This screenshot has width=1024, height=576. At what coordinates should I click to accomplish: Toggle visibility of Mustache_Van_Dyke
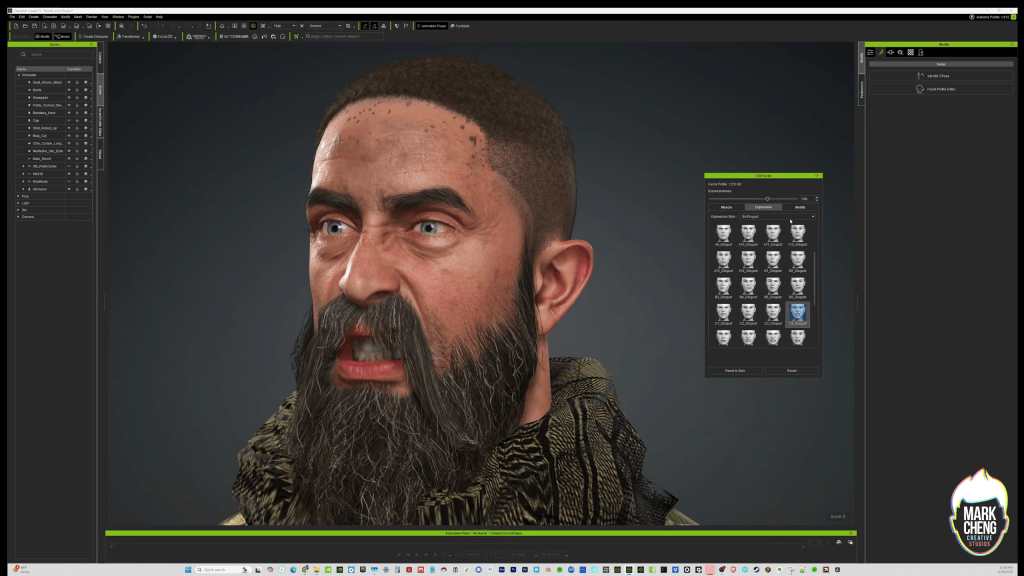pos(69,151)
